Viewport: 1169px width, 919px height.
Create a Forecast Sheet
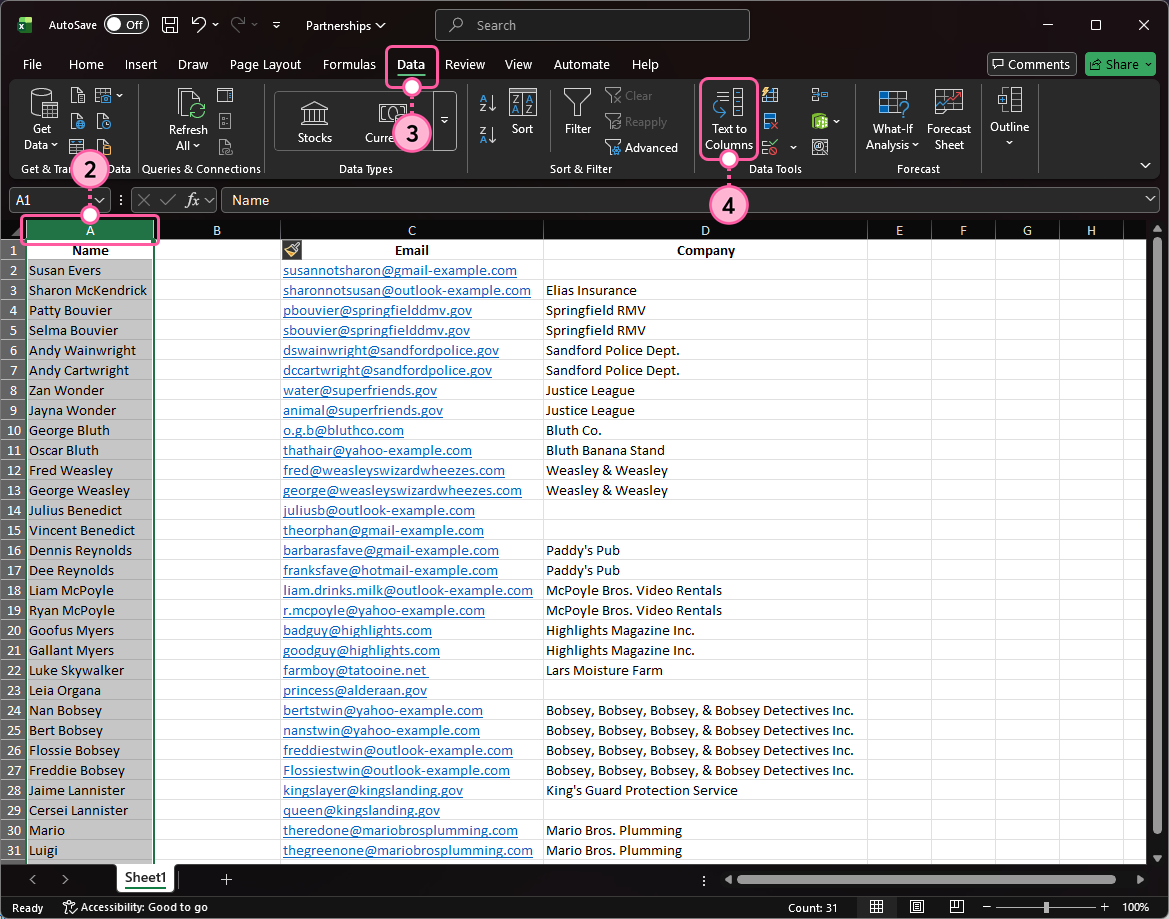pos(948,119)
